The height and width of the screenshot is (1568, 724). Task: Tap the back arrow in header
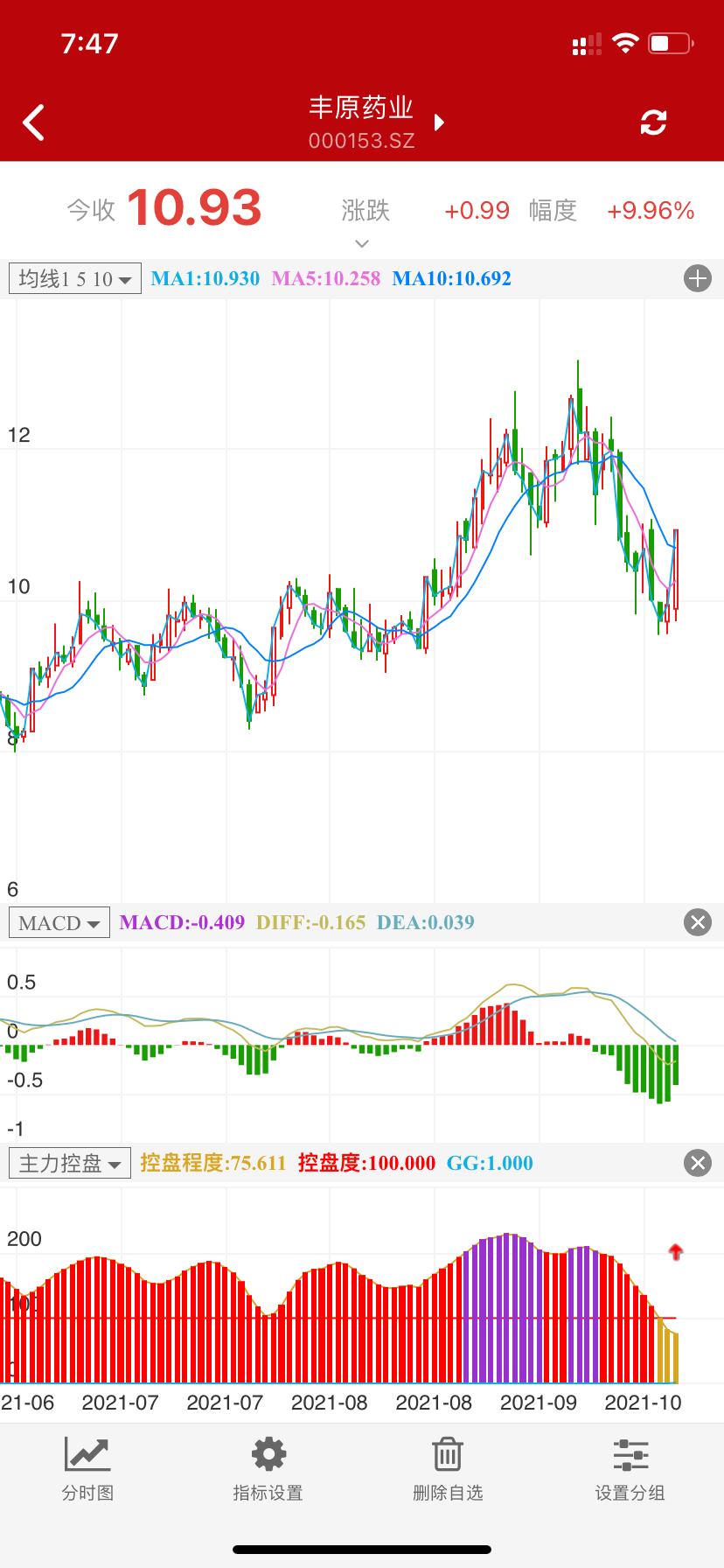[x=33, y=122]
